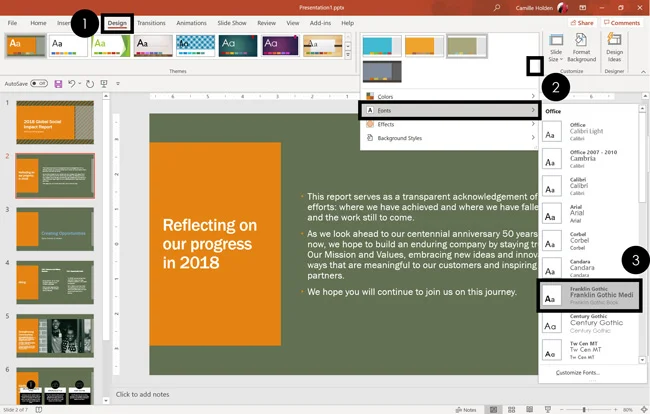
Task: Click fit slide to window icon
Action: (644, 409)
